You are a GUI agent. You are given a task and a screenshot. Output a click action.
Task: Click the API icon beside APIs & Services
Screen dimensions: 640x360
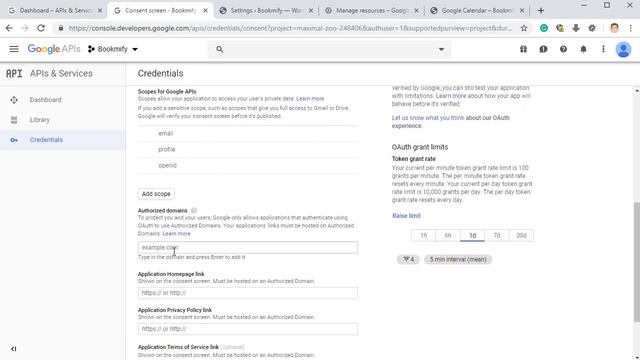14,73
